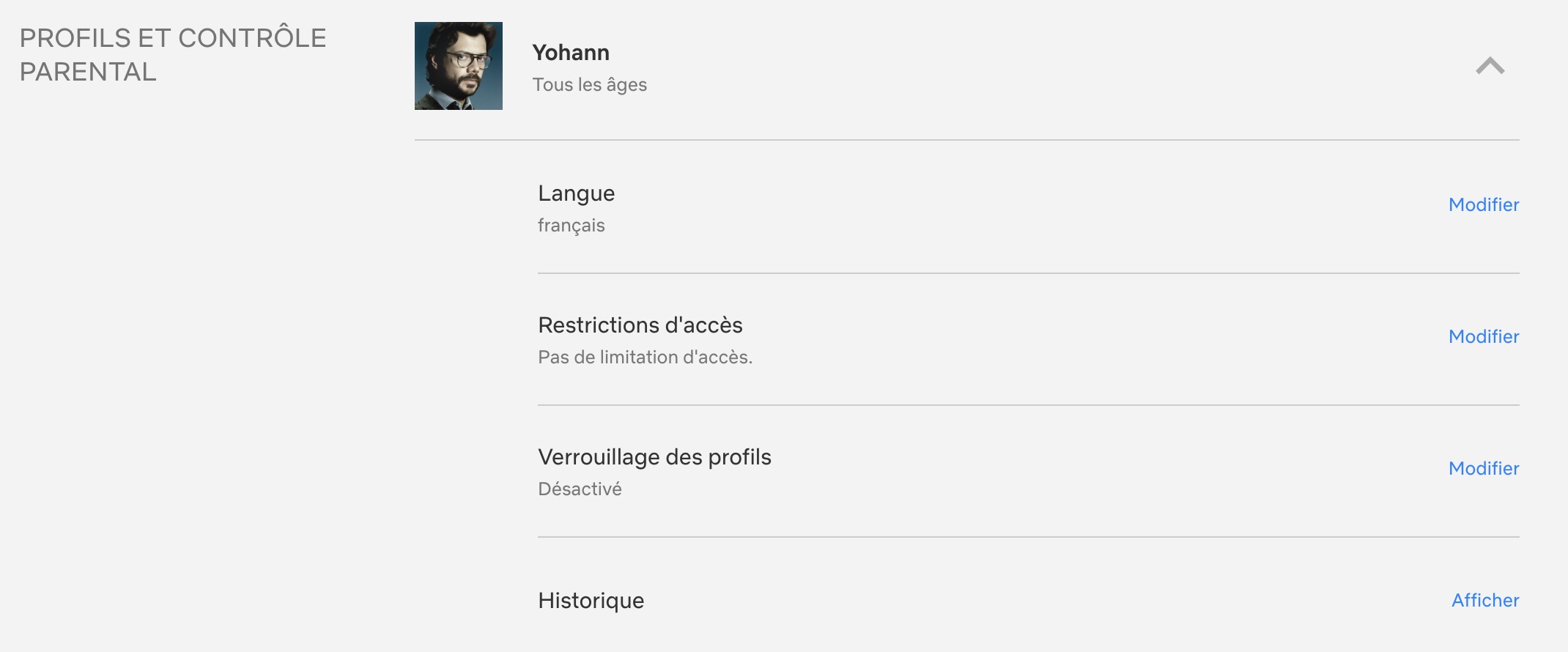Click the "Tous les âges" maturity label
The width and height of the screenshot is (1568, 652).
click(589, 85)
